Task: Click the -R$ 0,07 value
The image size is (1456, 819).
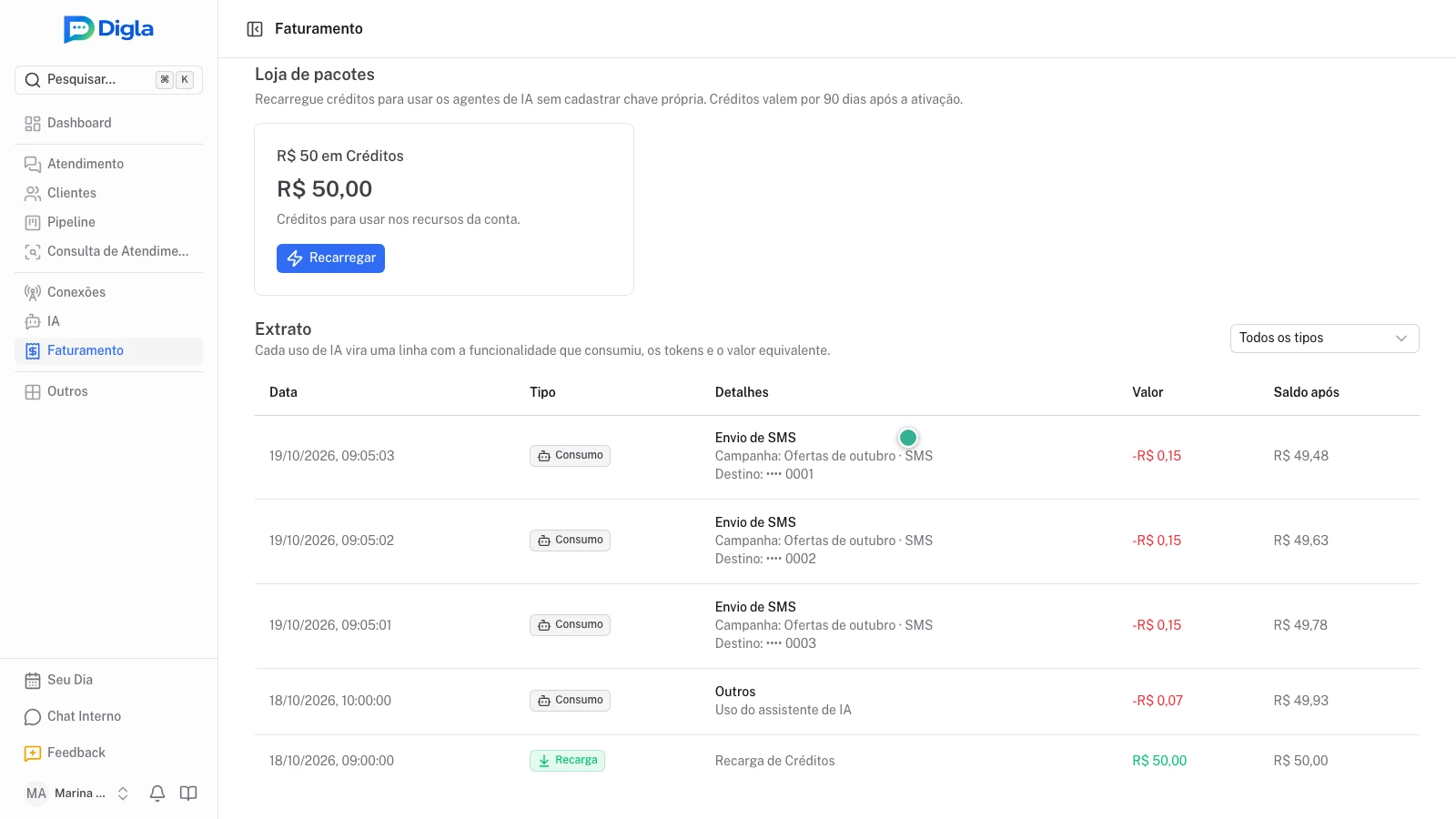Action: pyautogui.click(x=1158, y=701)
